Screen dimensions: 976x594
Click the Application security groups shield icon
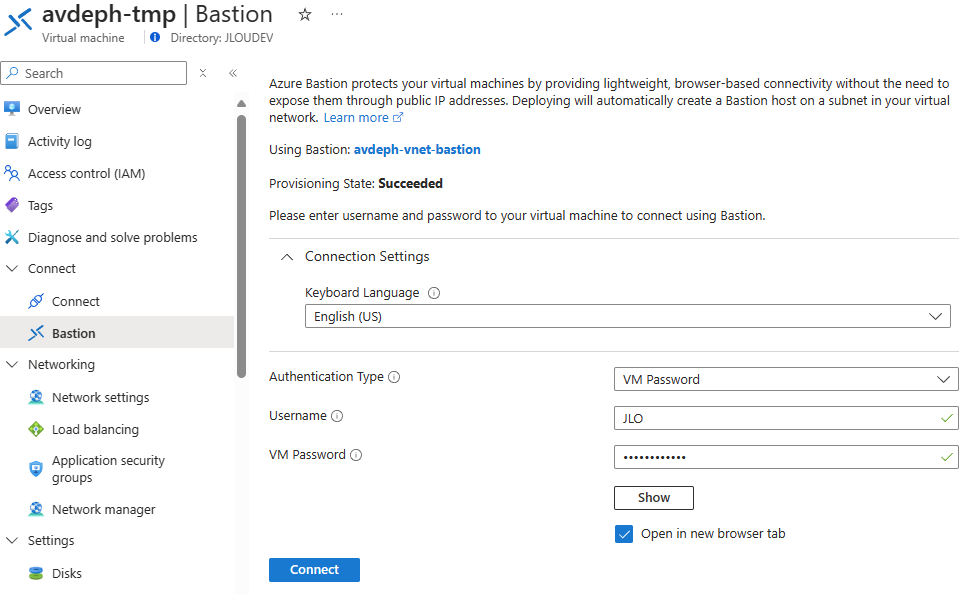click(36, 469)
